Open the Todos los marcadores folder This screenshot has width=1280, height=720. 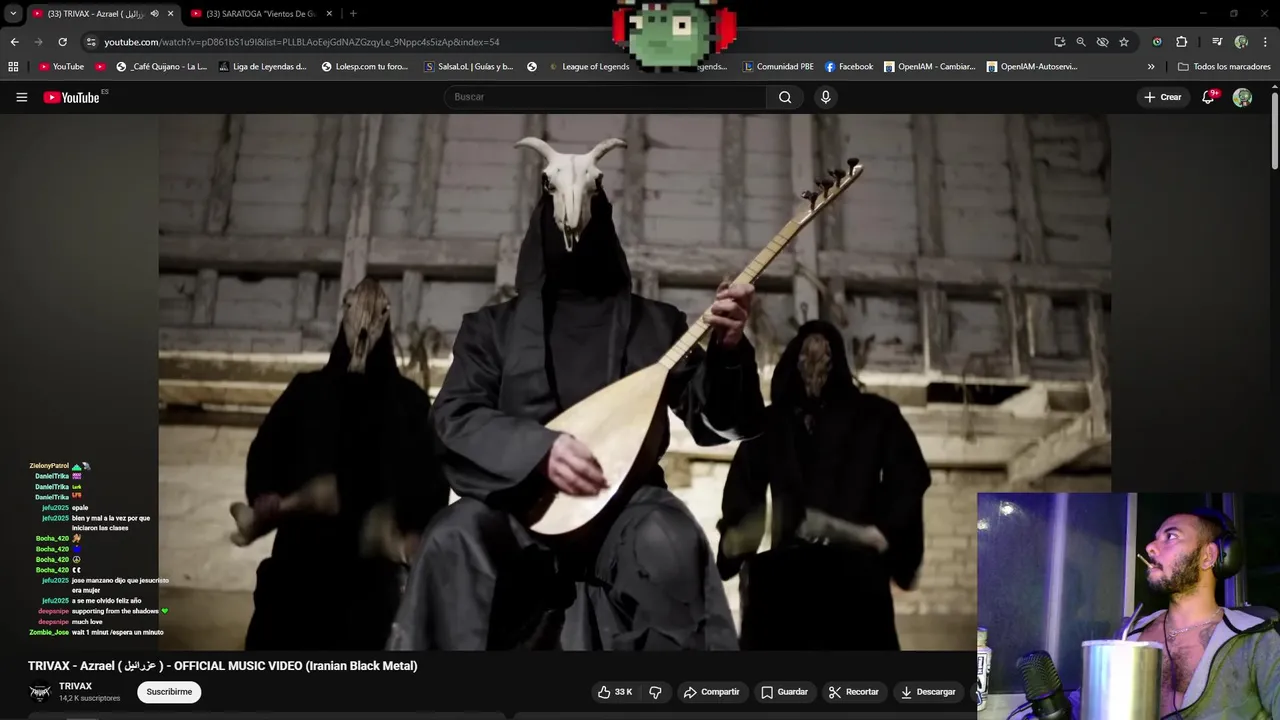(1224, 67)
